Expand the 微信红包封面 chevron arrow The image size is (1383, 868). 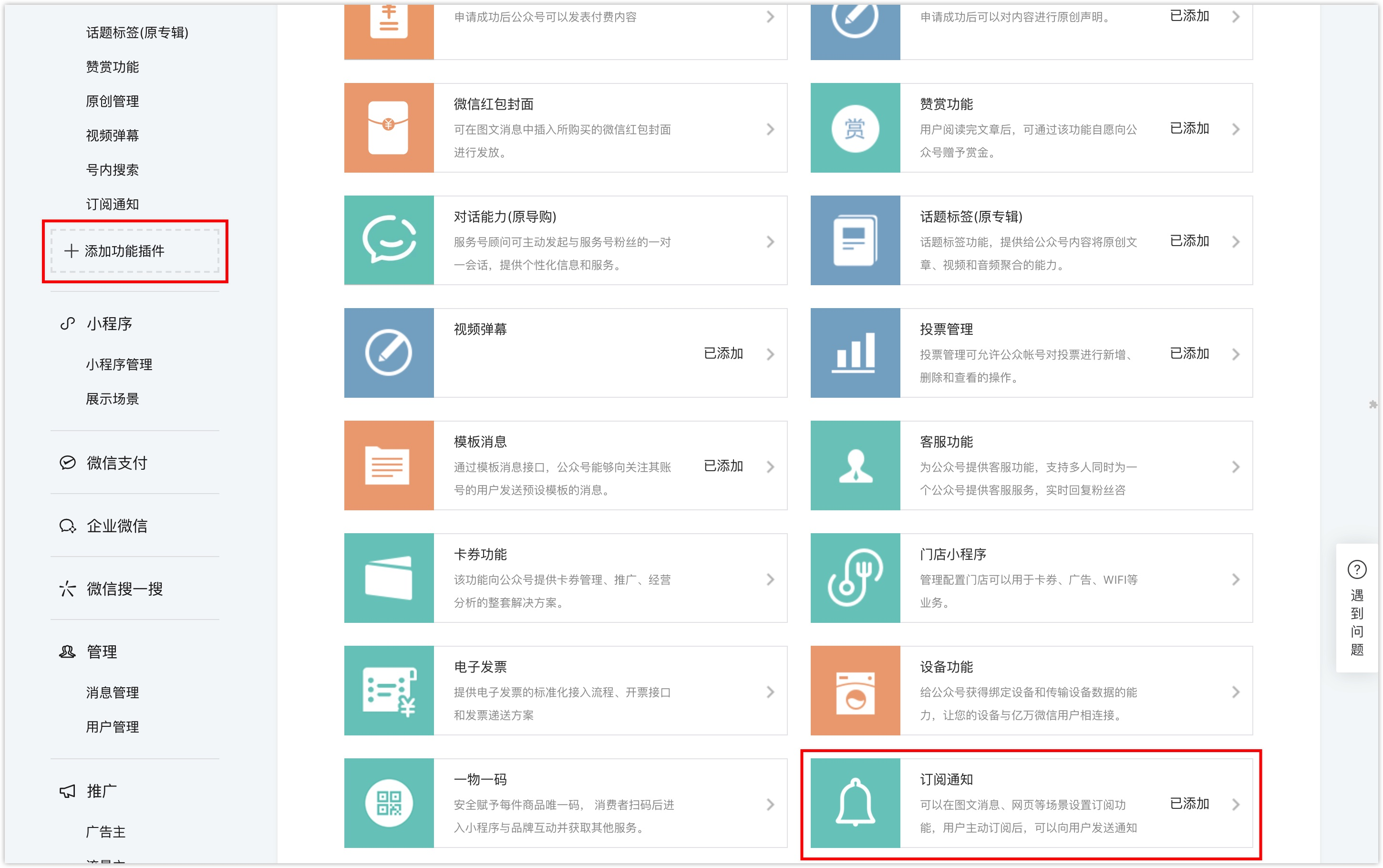[770, 129]
